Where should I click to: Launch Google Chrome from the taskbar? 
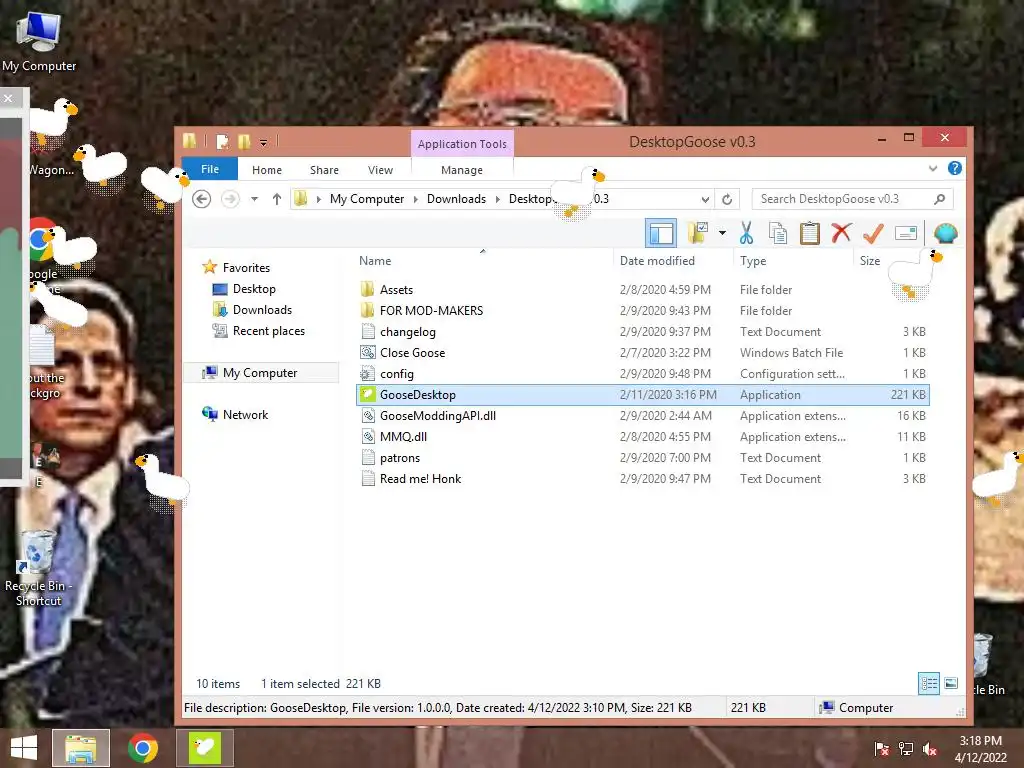pyautogui.click(x=142, y=748)
